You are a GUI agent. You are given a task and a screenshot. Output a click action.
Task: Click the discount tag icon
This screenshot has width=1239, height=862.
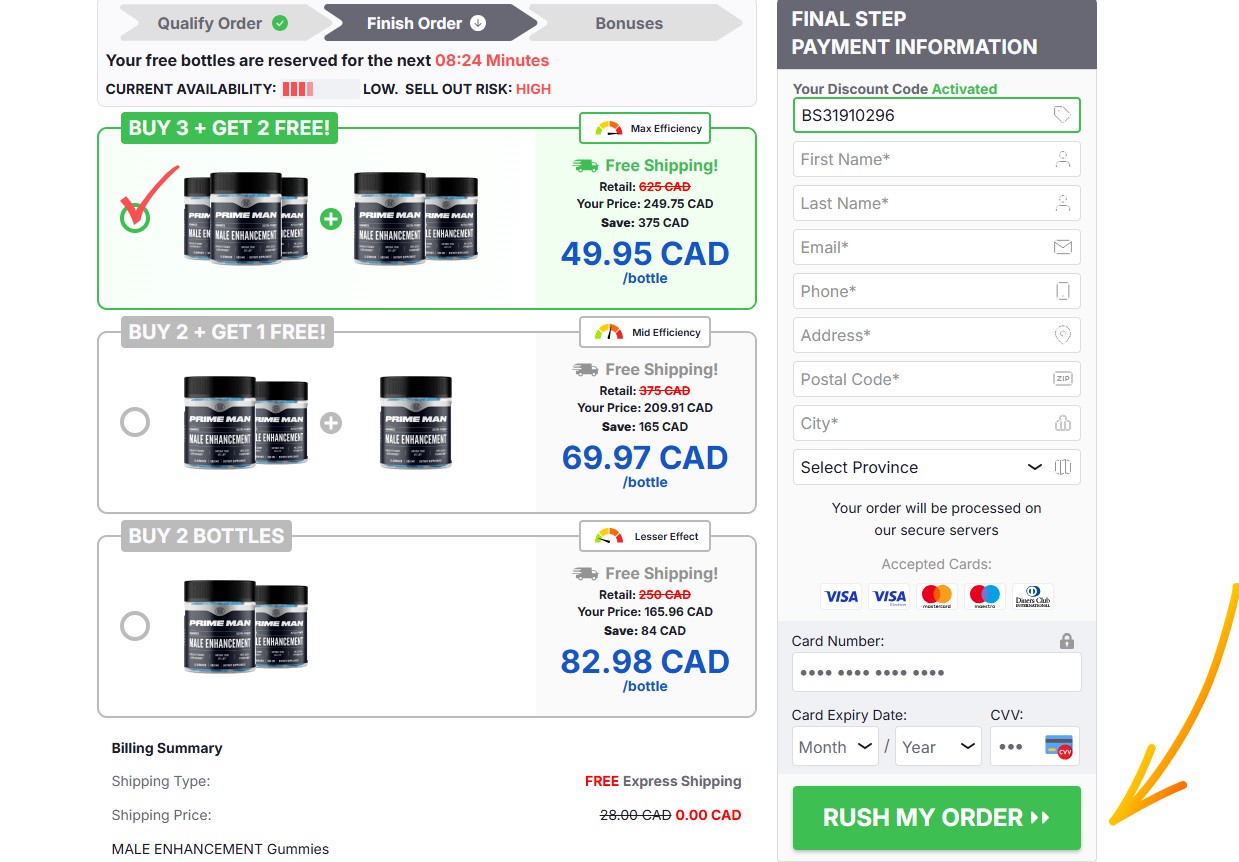click(1062, 115)
